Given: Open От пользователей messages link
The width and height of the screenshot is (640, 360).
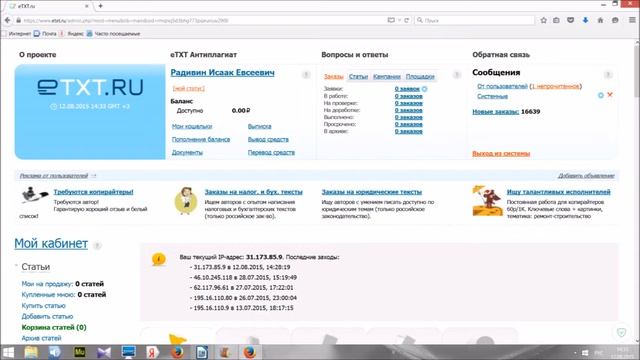Looking at the screenshot, I should click(502, 86).
